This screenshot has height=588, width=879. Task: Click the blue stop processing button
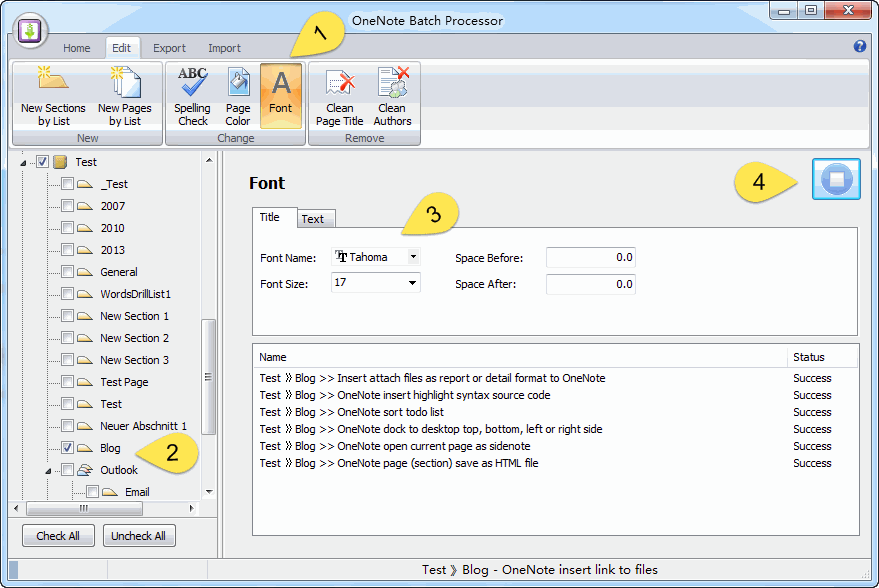(x=836, y=179)
